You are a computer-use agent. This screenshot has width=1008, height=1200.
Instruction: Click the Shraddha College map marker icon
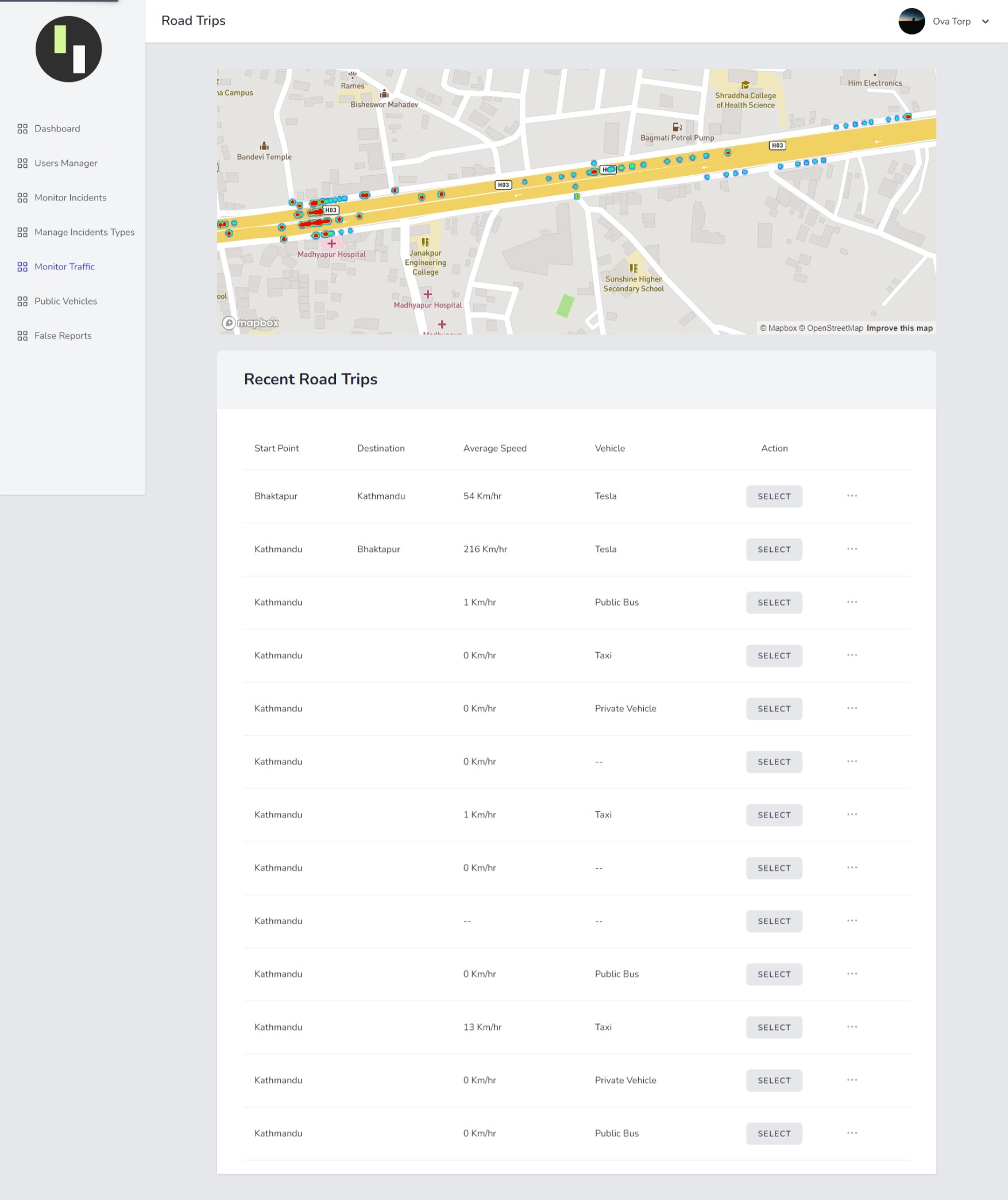tap(746, 85)
